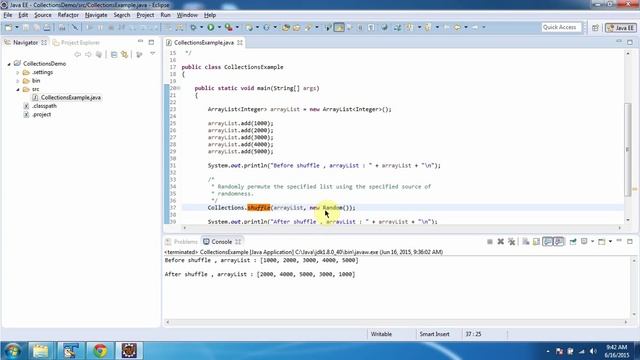Open the Run button dropdown arrow
Image resolution: width=640 pixels, height=360 pixels.
(219, 27)
